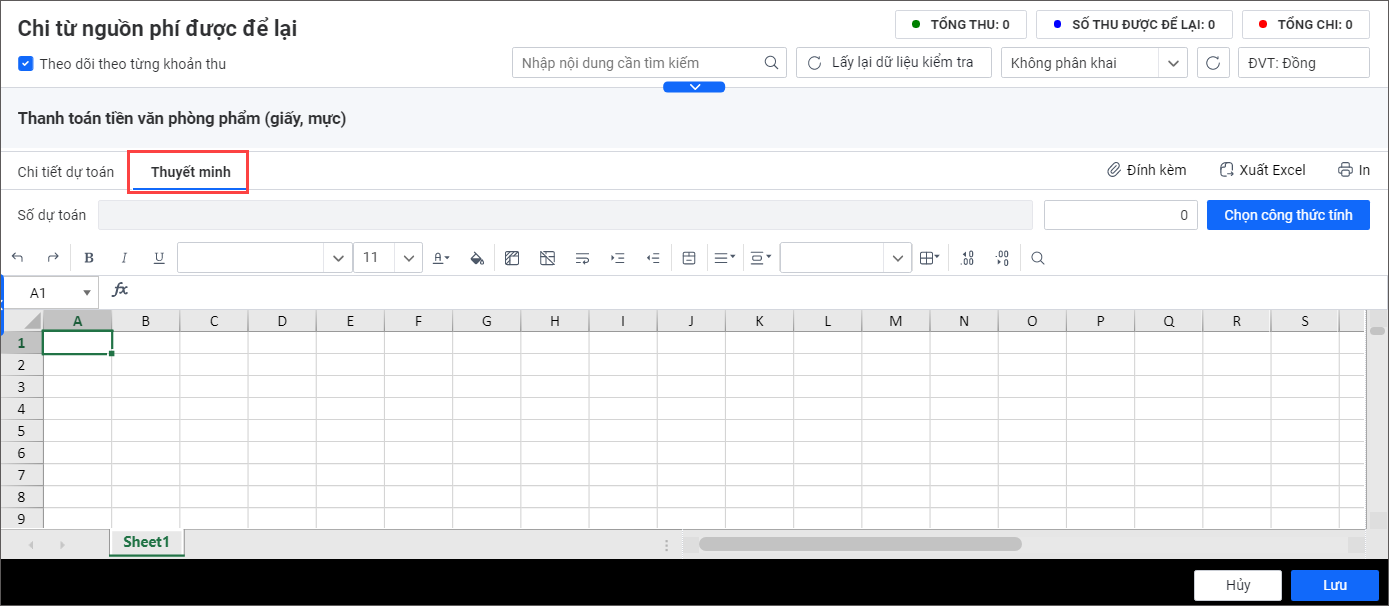Click the print (In) icon
1389x606 pixels.
1345,170
